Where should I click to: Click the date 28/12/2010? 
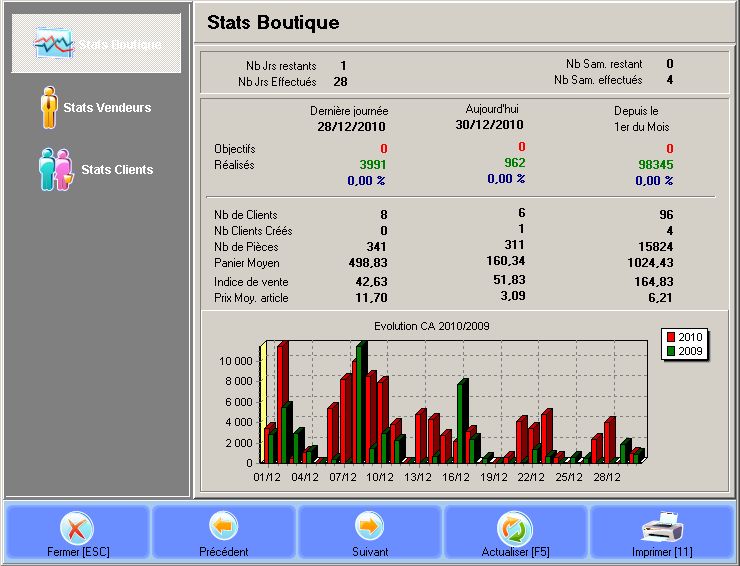[351, 127]
